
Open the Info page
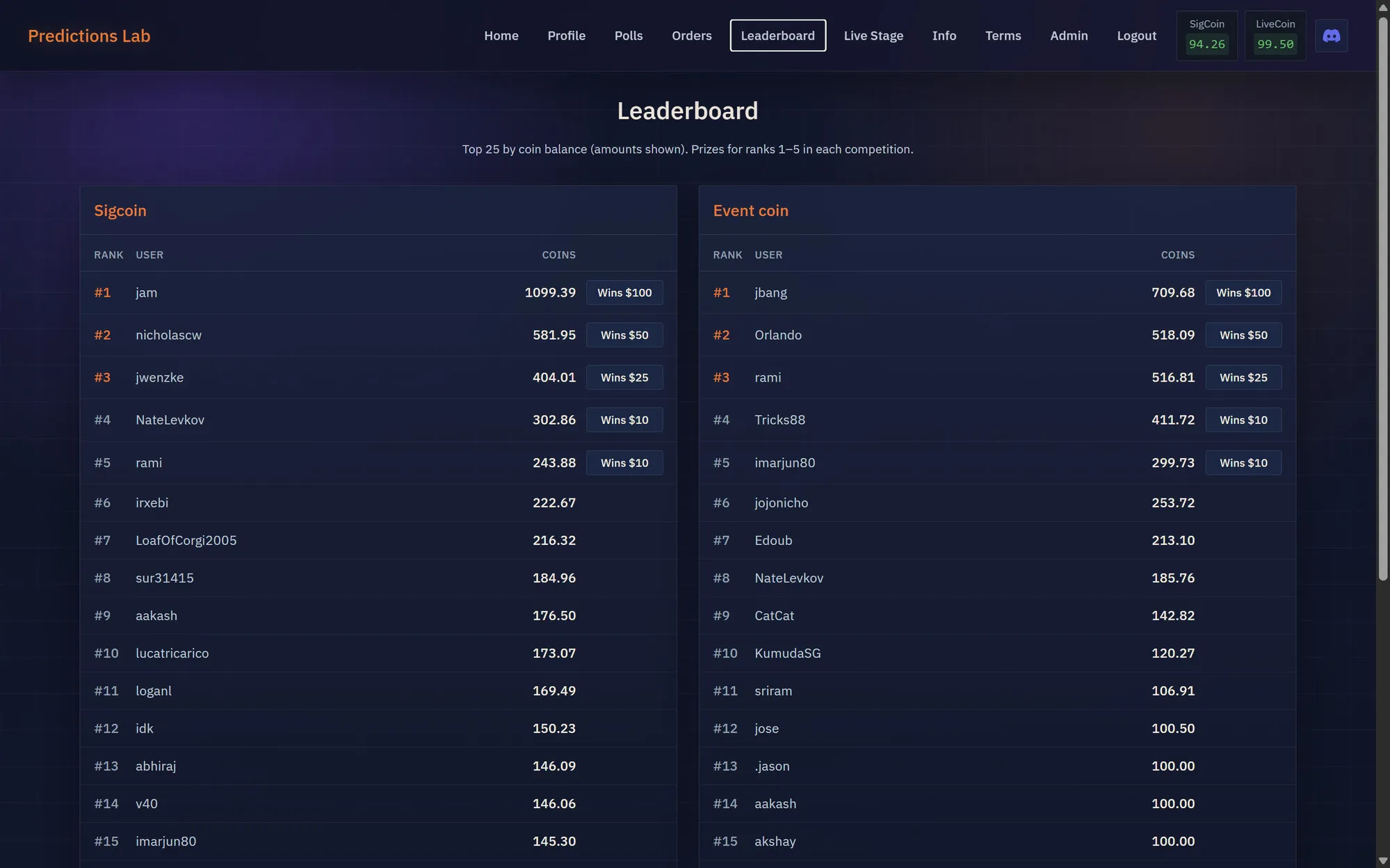point(944,35)
